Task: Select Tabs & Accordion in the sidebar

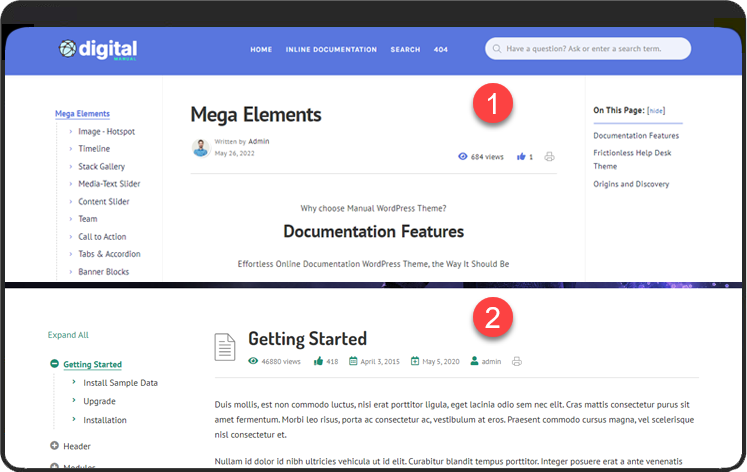Action: click(109, 254)
